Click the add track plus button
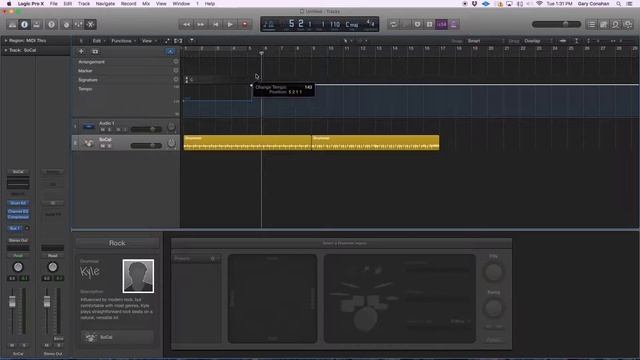The height and width of the screenshot is (360, 640). (81, 51)
